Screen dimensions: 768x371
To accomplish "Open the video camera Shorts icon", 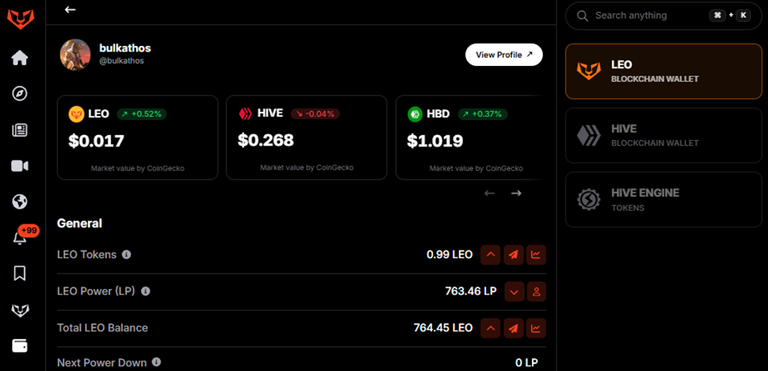I will [20, 166].
